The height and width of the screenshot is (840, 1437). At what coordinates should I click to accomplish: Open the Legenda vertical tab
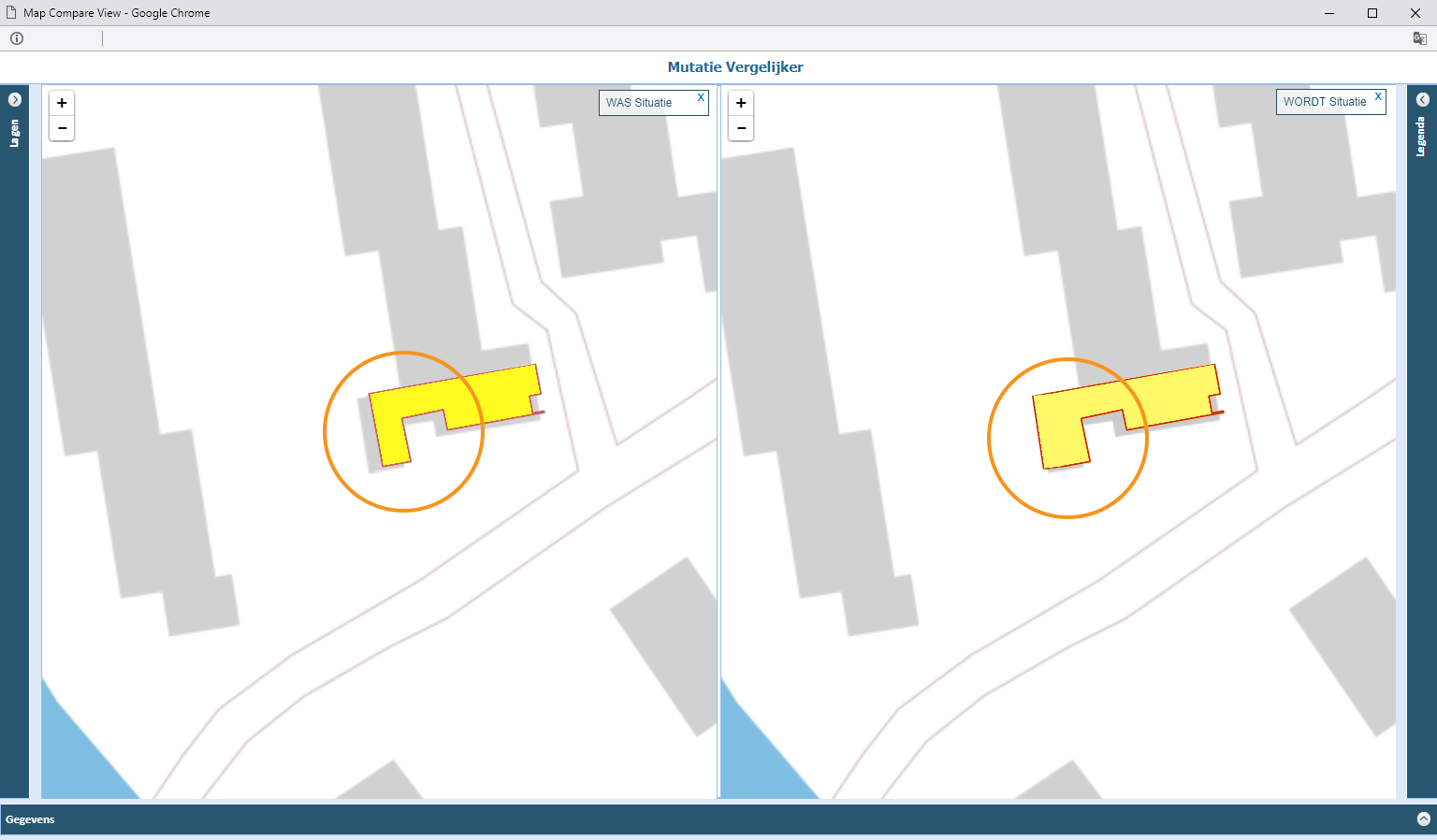pyautogui.click(x=1421, y=137)
